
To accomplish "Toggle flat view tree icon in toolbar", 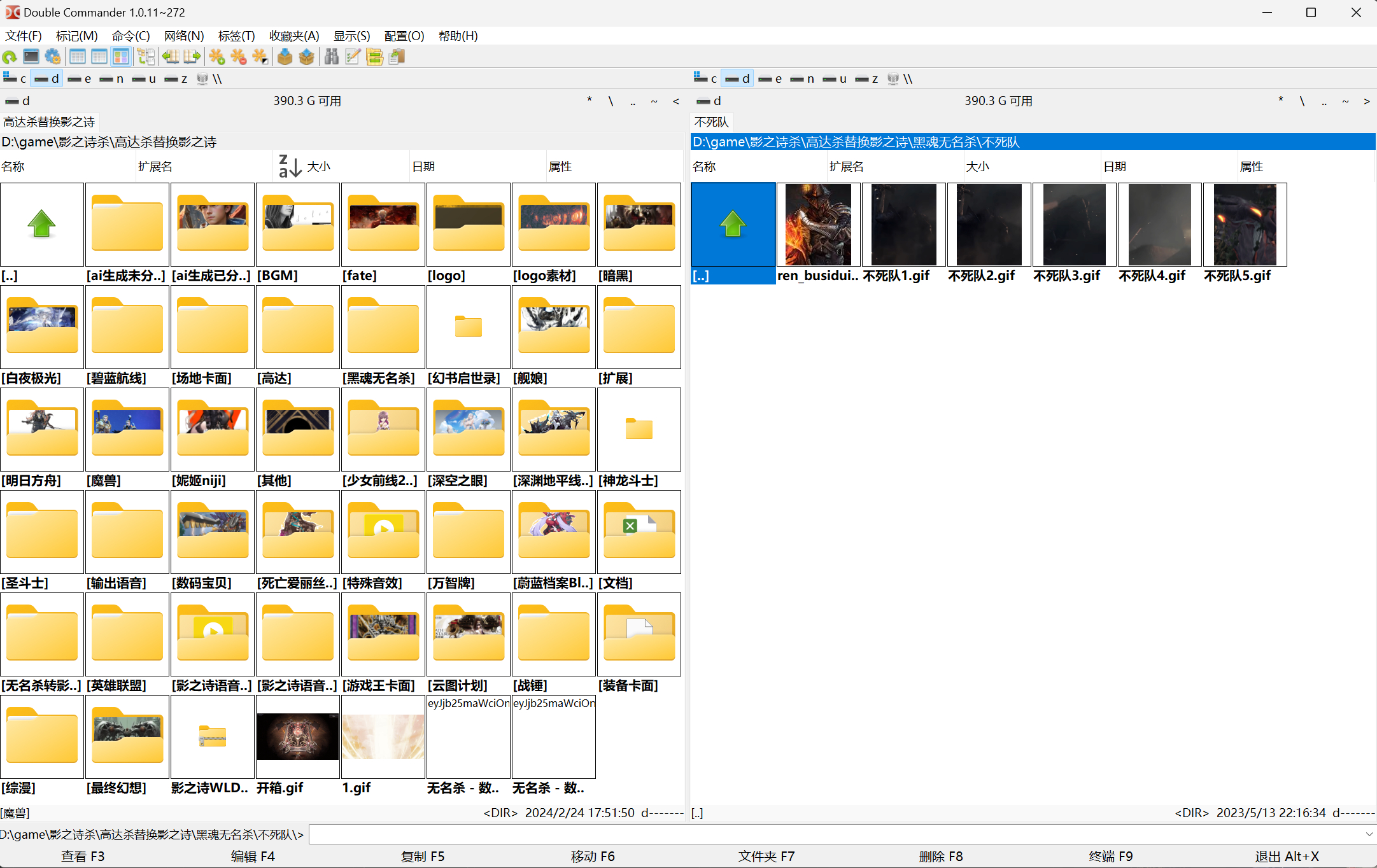I will tap(146, 57).
